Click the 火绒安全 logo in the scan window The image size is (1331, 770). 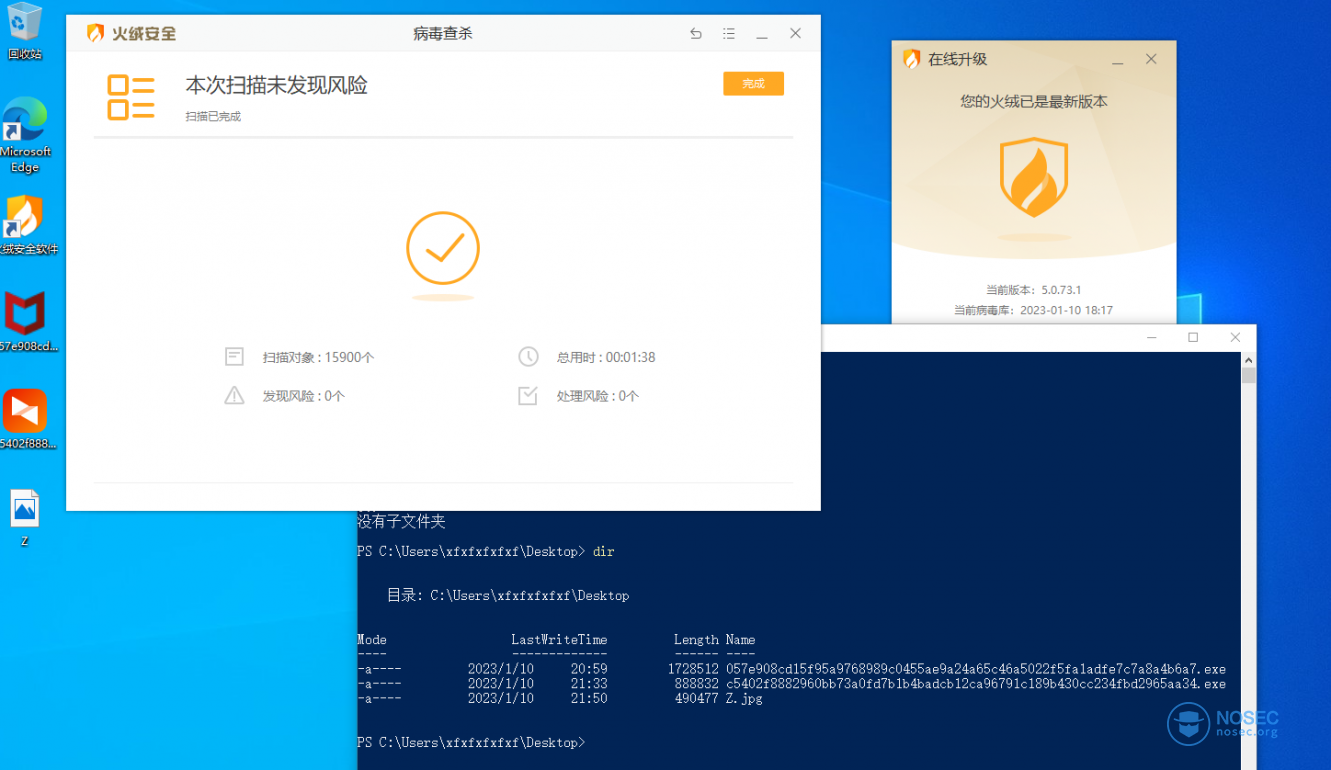131,33
